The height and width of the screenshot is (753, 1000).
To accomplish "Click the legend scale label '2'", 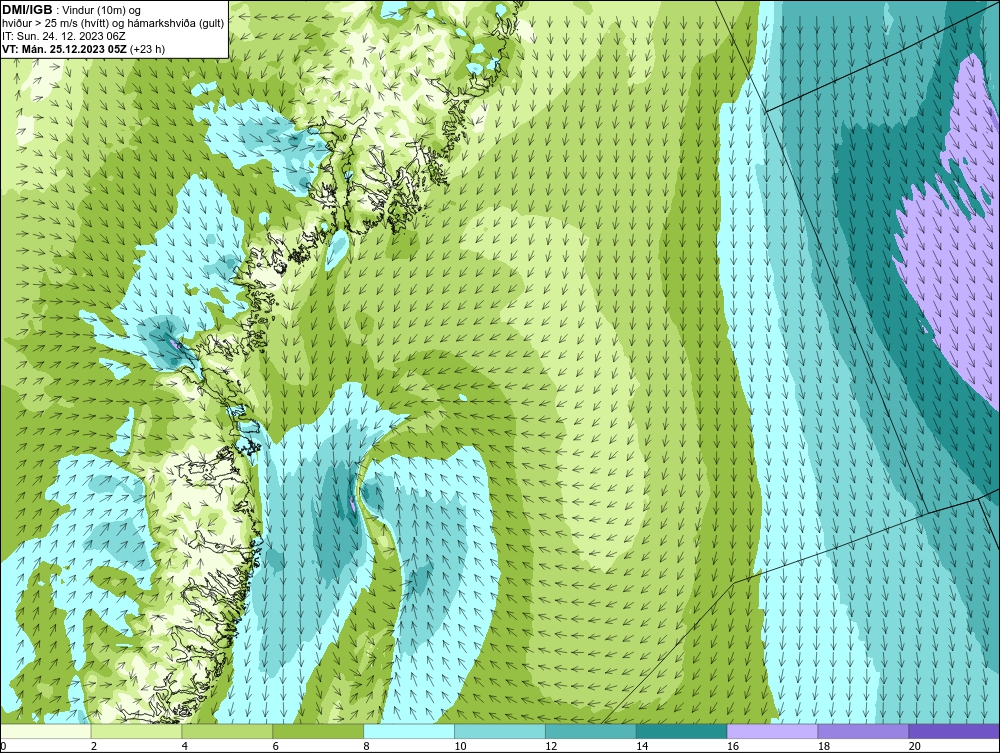I will click(x=94, y=746).
